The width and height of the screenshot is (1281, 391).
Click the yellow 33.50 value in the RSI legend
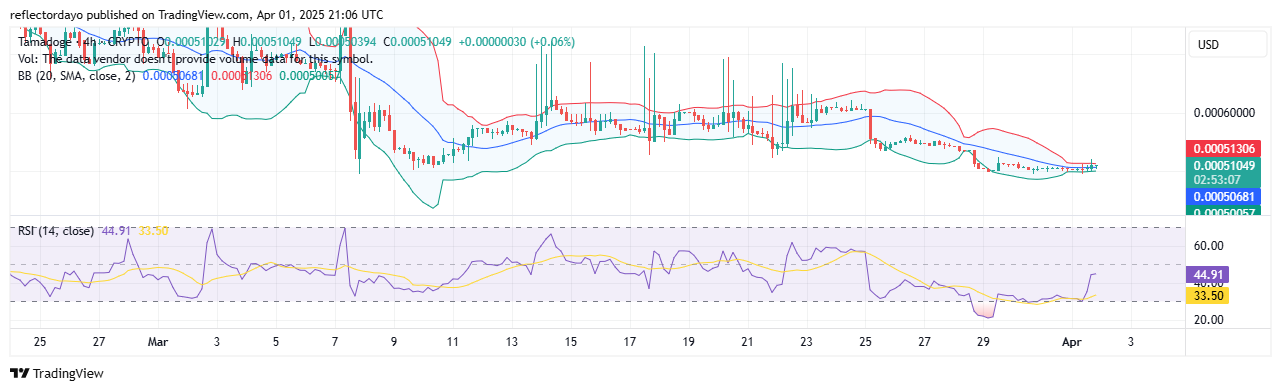tap(152, 231)
